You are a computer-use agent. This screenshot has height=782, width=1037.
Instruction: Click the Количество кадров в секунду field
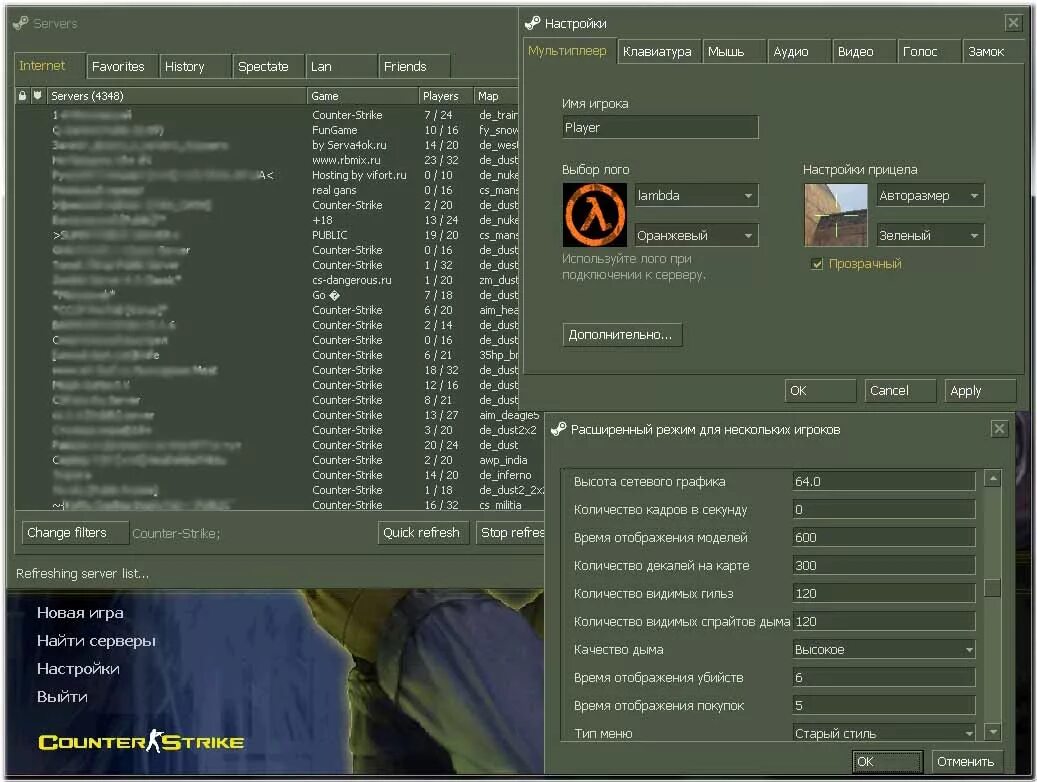[x=884, y=509]
